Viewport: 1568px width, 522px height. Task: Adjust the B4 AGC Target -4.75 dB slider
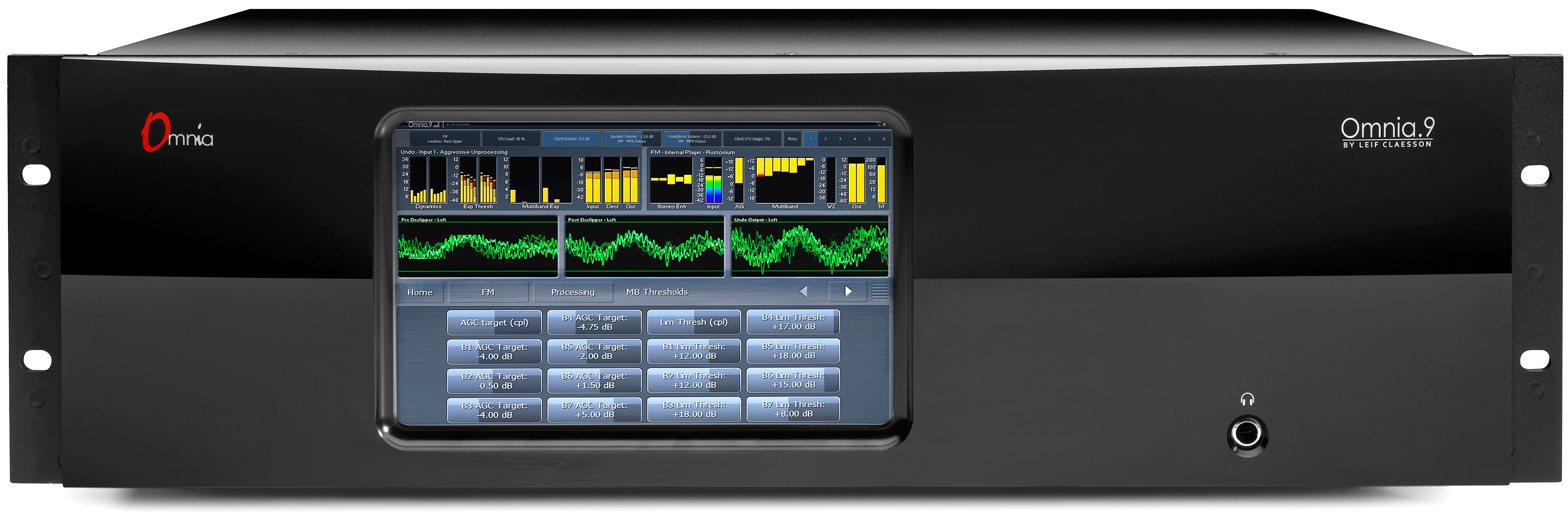coord(594,323)
